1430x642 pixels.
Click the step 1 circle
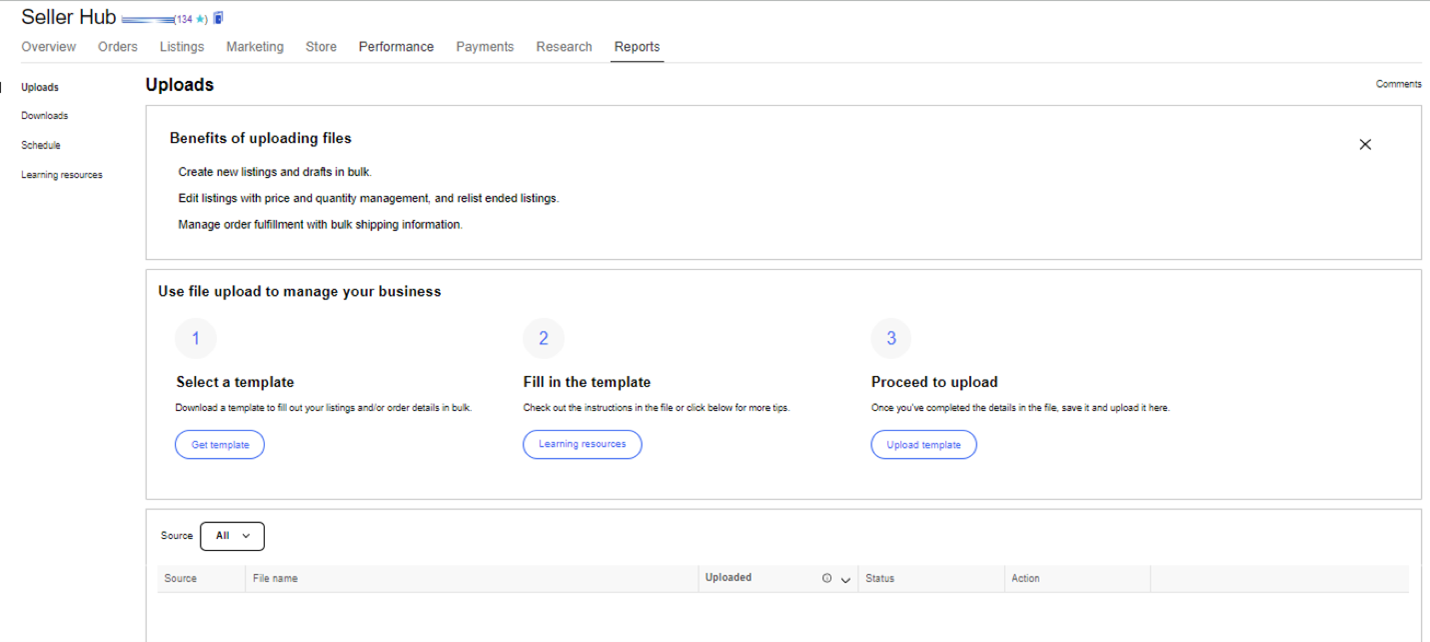click(196, 338)
